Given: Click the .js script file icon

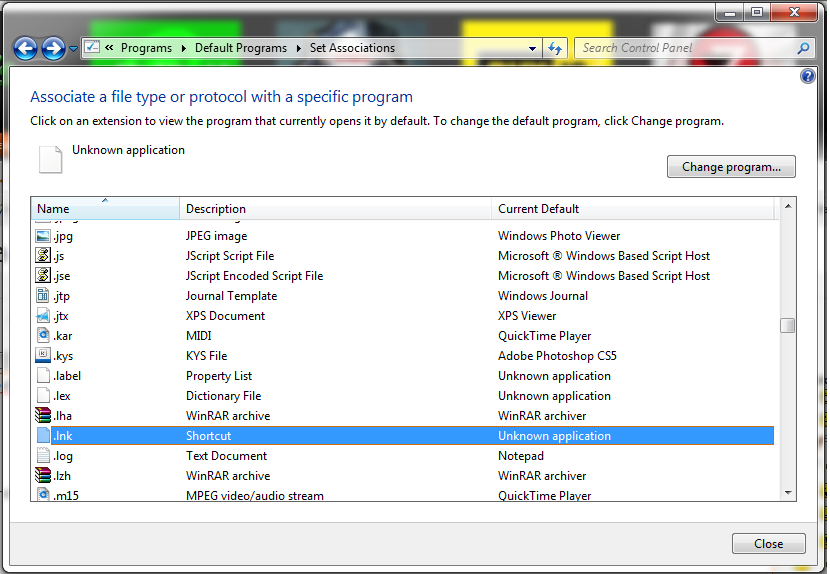Looking at the screenshot, I should click(43, 256).
